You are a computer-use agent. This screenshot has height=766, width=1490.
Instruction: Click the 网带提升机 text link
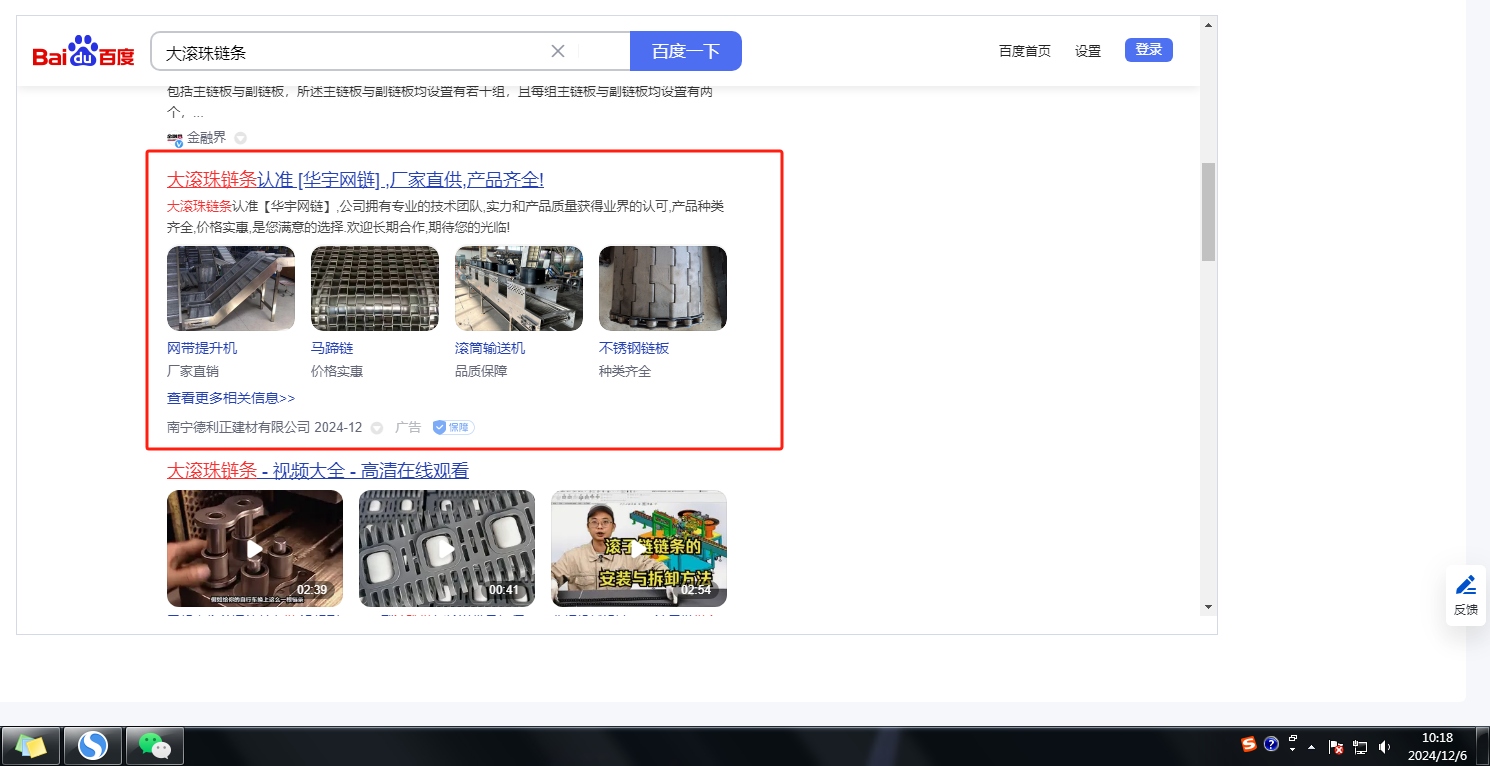(x=202, y=348)
